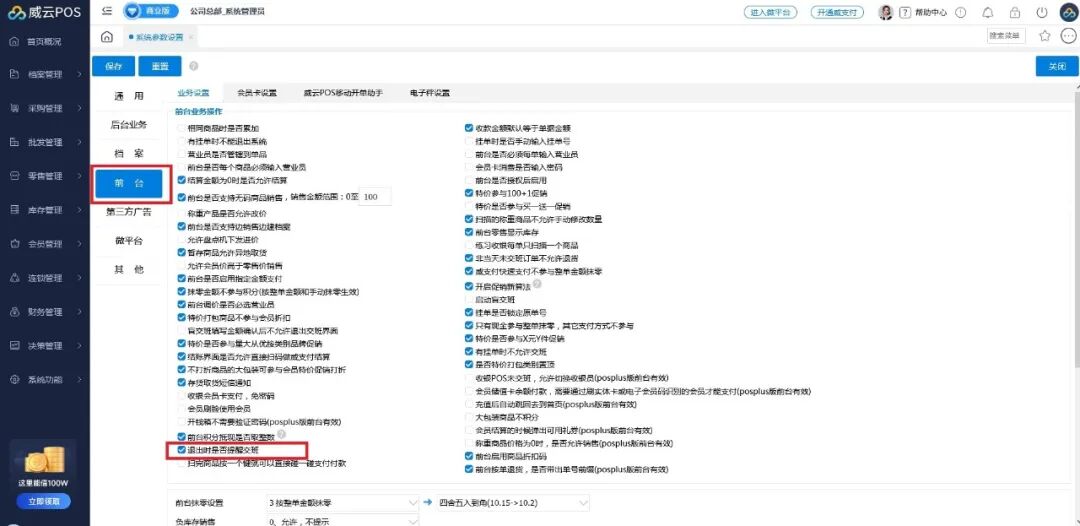Go to the home page icon tab
1080x526 pixels.
107,37
